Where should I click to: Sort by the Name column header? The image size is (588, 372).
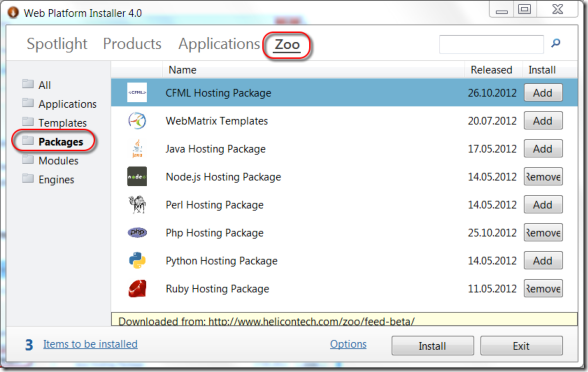click(x=182, y=70)
